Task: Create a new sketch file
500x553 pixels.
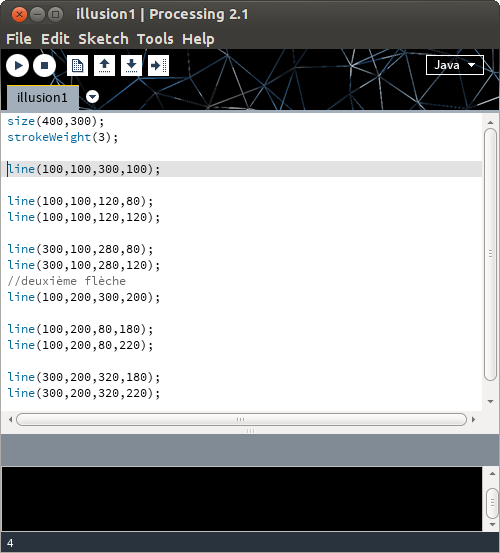Action: point(77,66)
